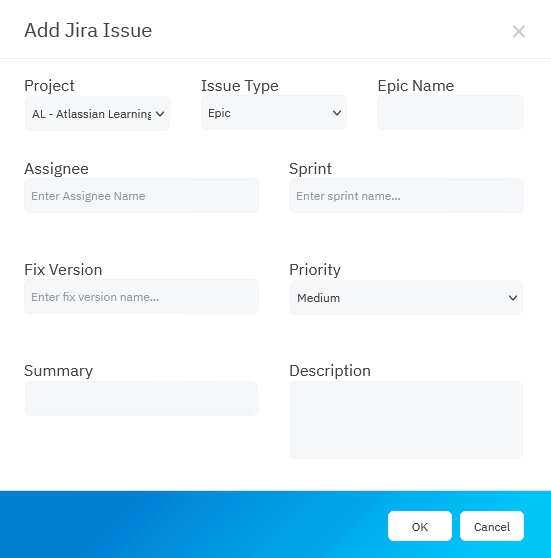The width and height of the screenshot is (551, 558).
Task: Click the Cancel button
Action: click(x=492, y=526)
